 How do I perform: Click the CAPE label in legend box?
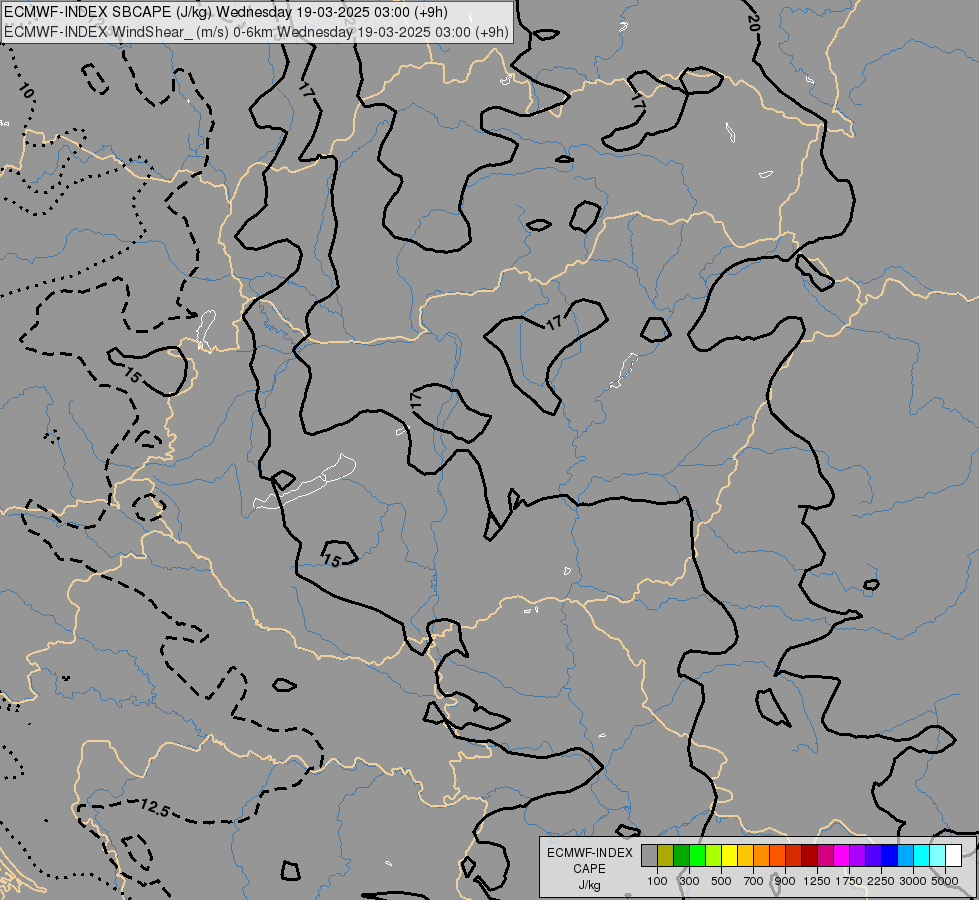(589, 869)
